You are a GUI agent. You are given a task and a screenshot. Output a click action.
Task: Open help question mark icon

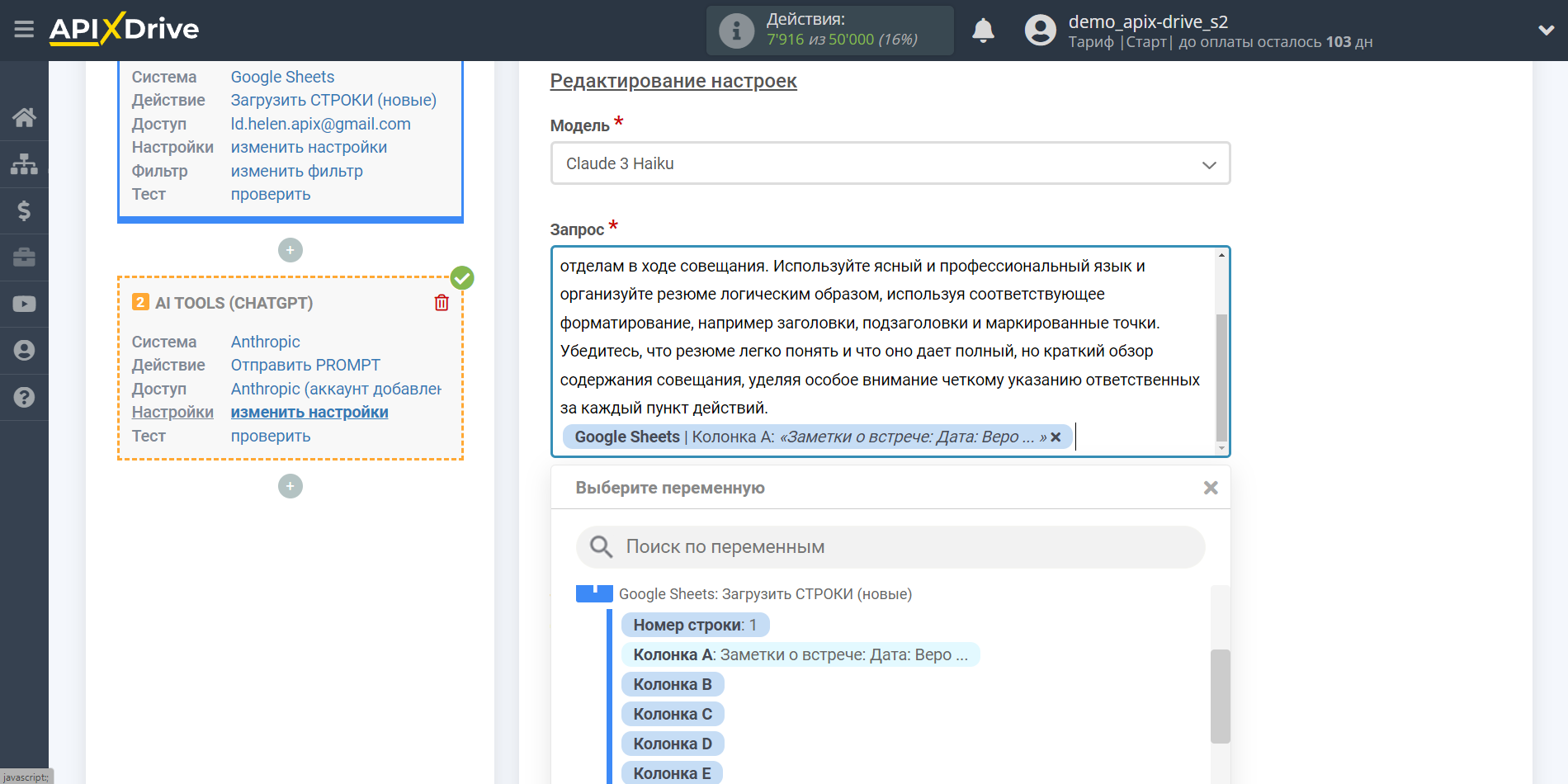click(24, 397)
